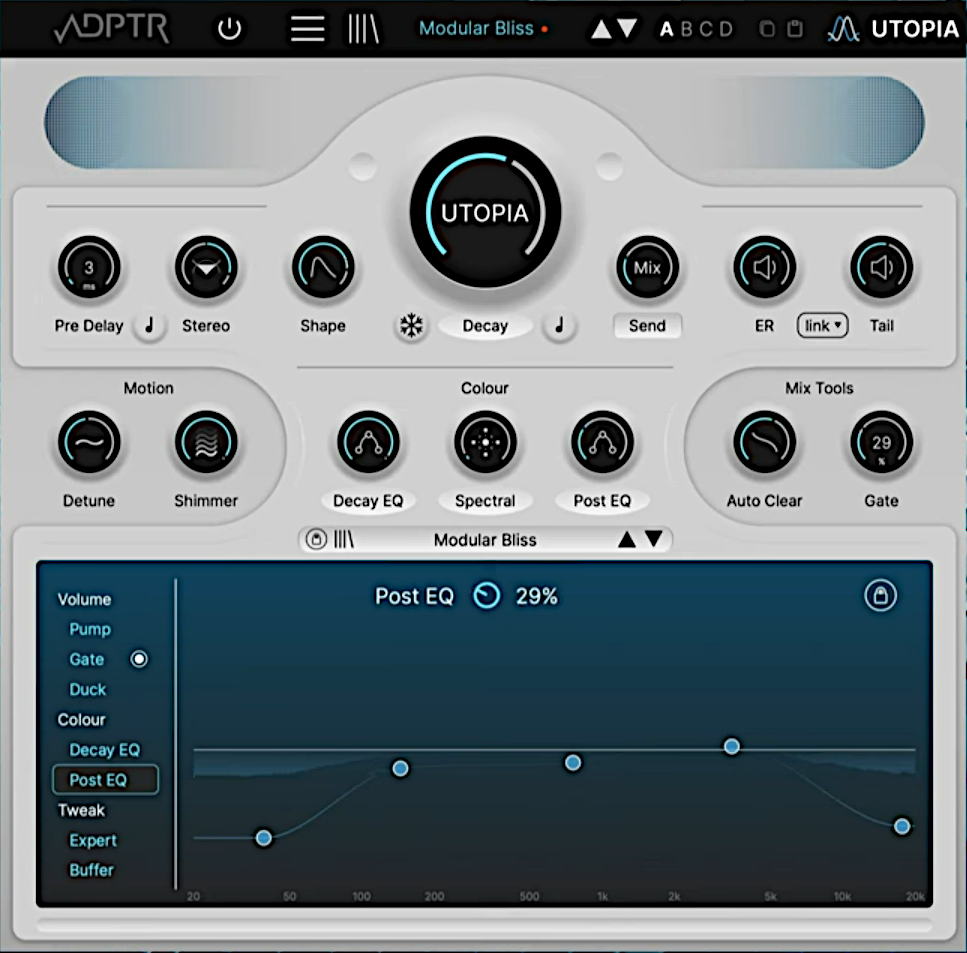
Task: Select previous module preset with up arrow
Action: click(x=627, y=540)
